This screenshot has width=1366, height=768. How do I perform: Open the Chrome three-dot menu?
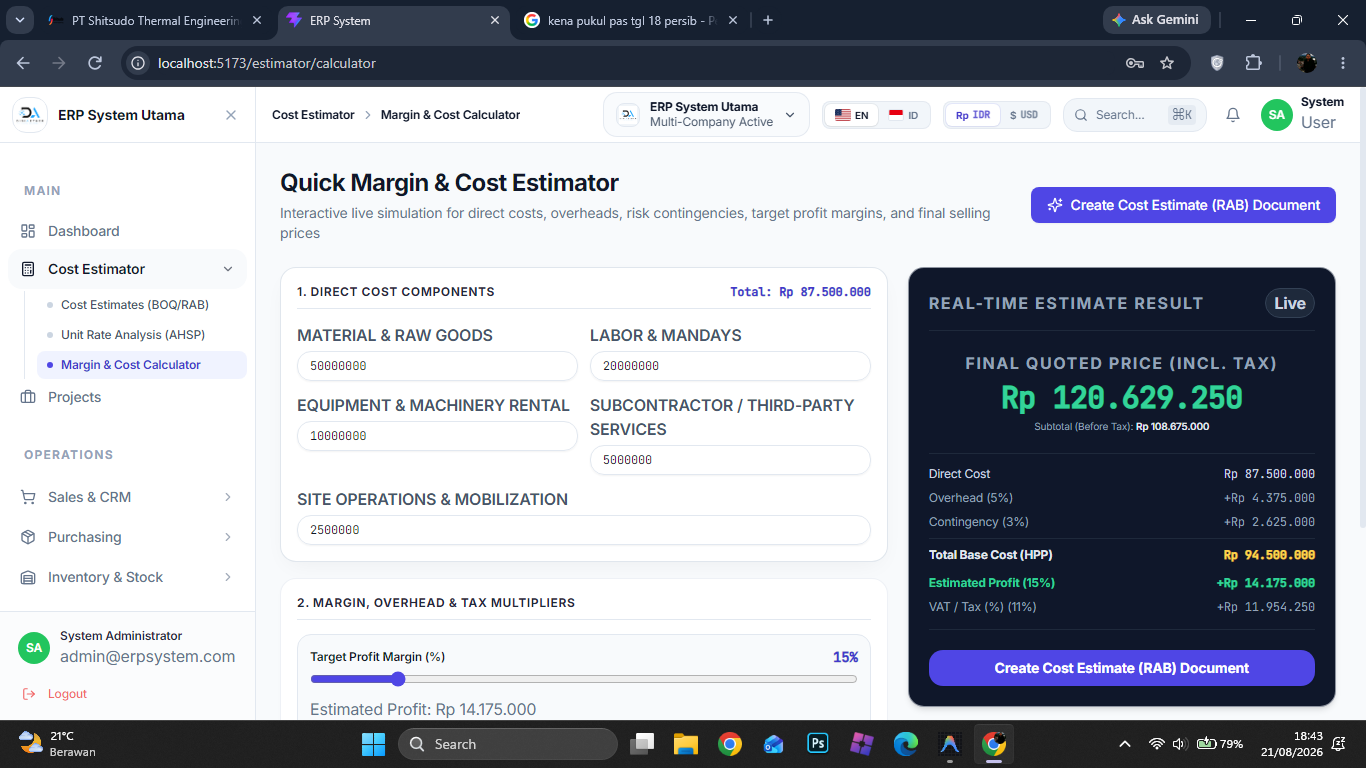tap(1343, 63)
